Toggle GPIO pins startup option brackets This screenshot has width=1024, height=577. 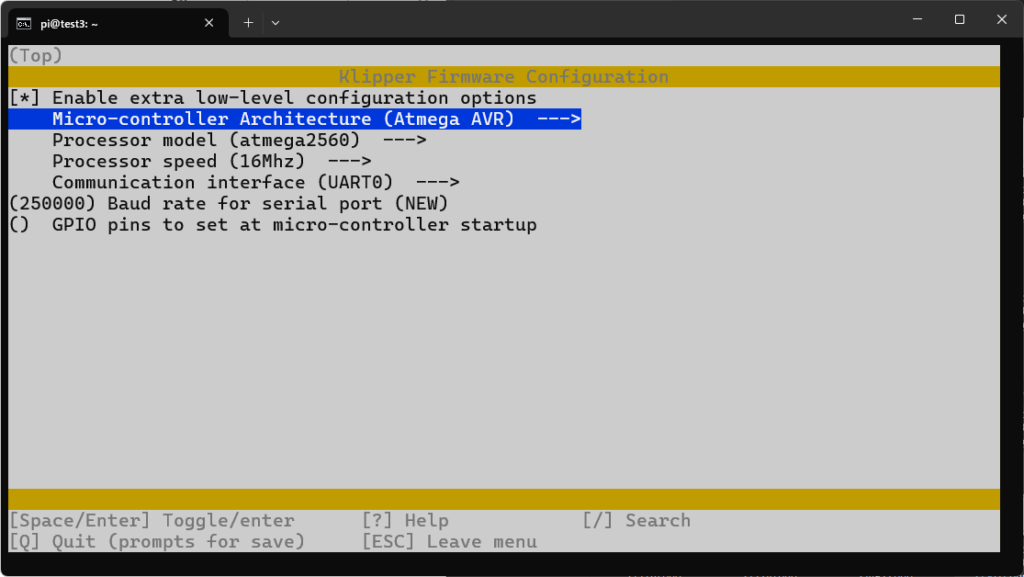pos(19,225)
